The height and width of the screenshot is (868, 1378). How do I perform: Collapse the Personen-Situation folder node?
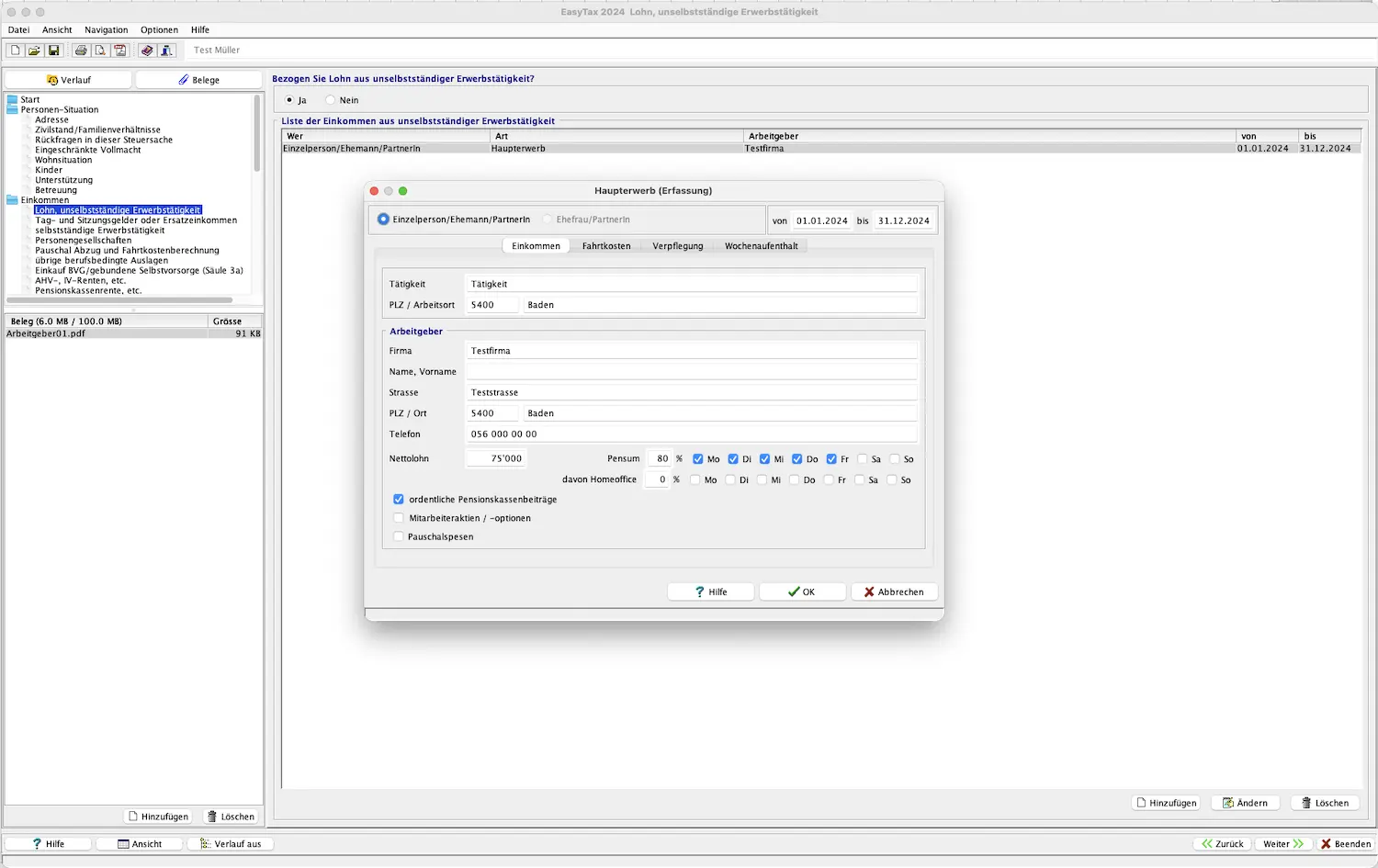point(12,109)
